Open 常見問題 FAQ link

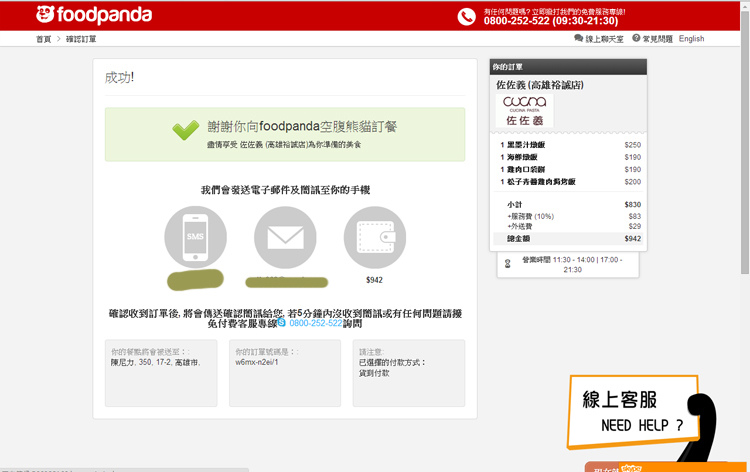point(657,39)
